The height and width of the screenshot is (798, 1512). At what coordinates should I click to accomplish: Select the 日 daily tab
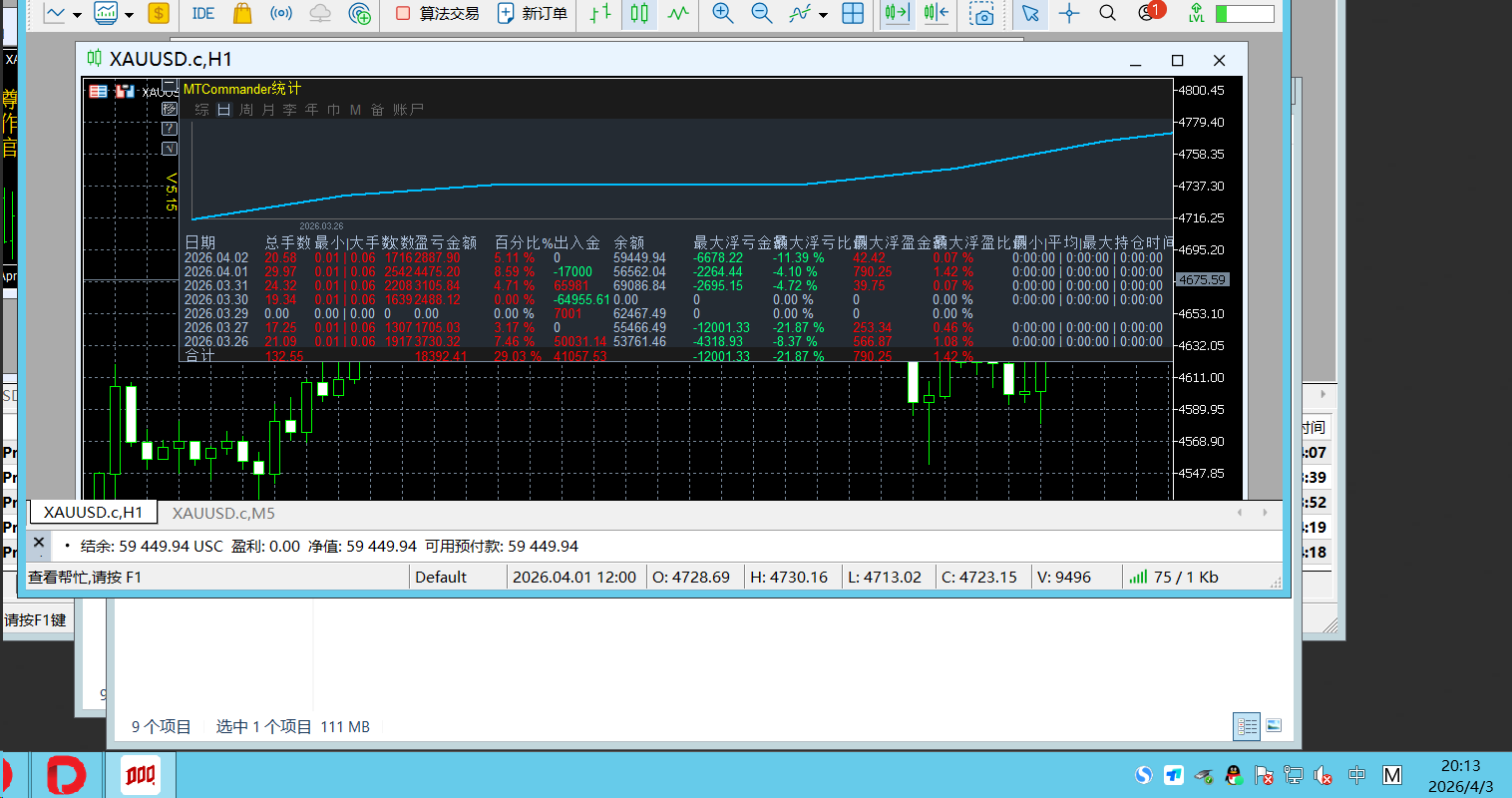[224, 110]
